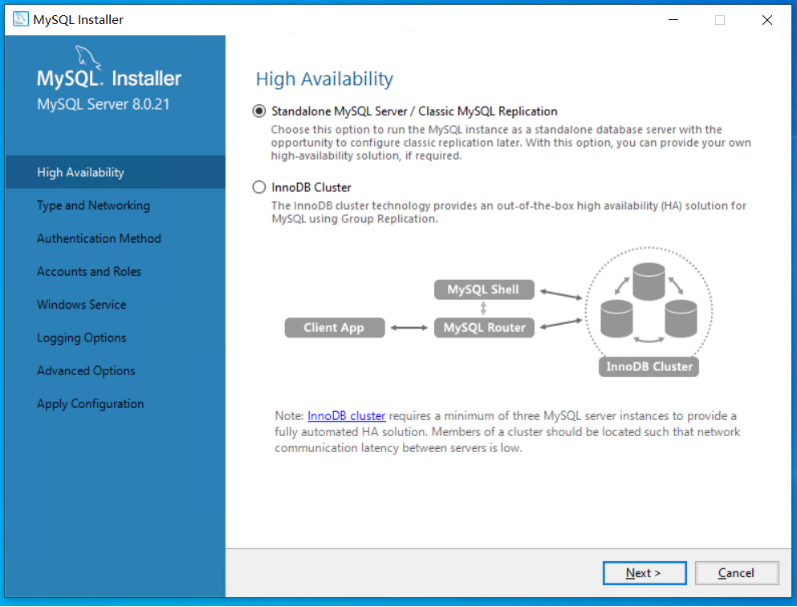Open Logging Options step
797x607 pixels.
pos(81,338)
